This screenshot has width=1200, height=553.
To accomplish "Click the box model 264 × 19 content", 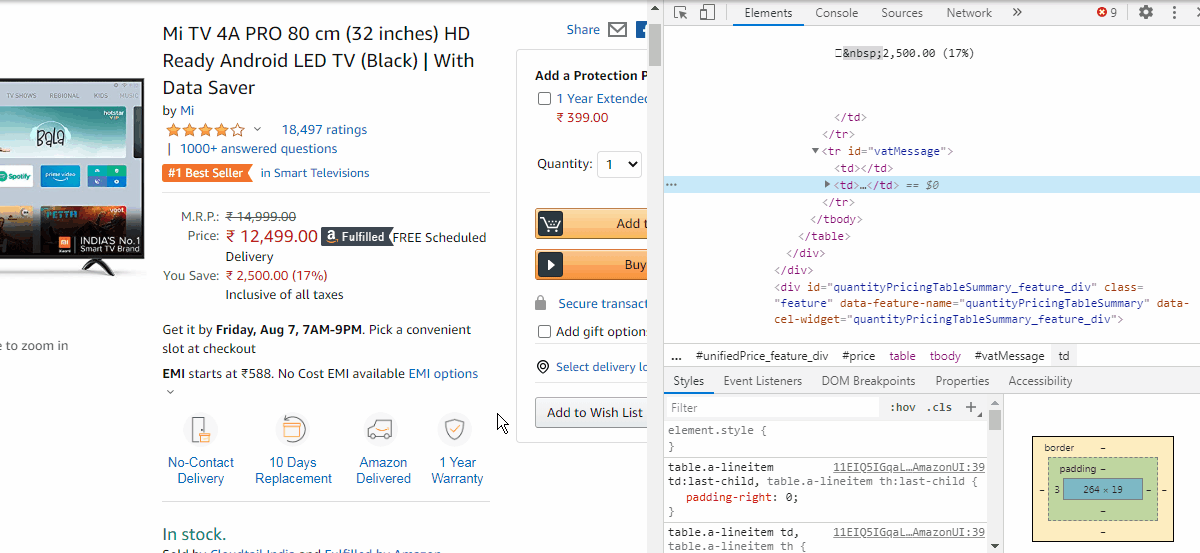I will 1103,489.
